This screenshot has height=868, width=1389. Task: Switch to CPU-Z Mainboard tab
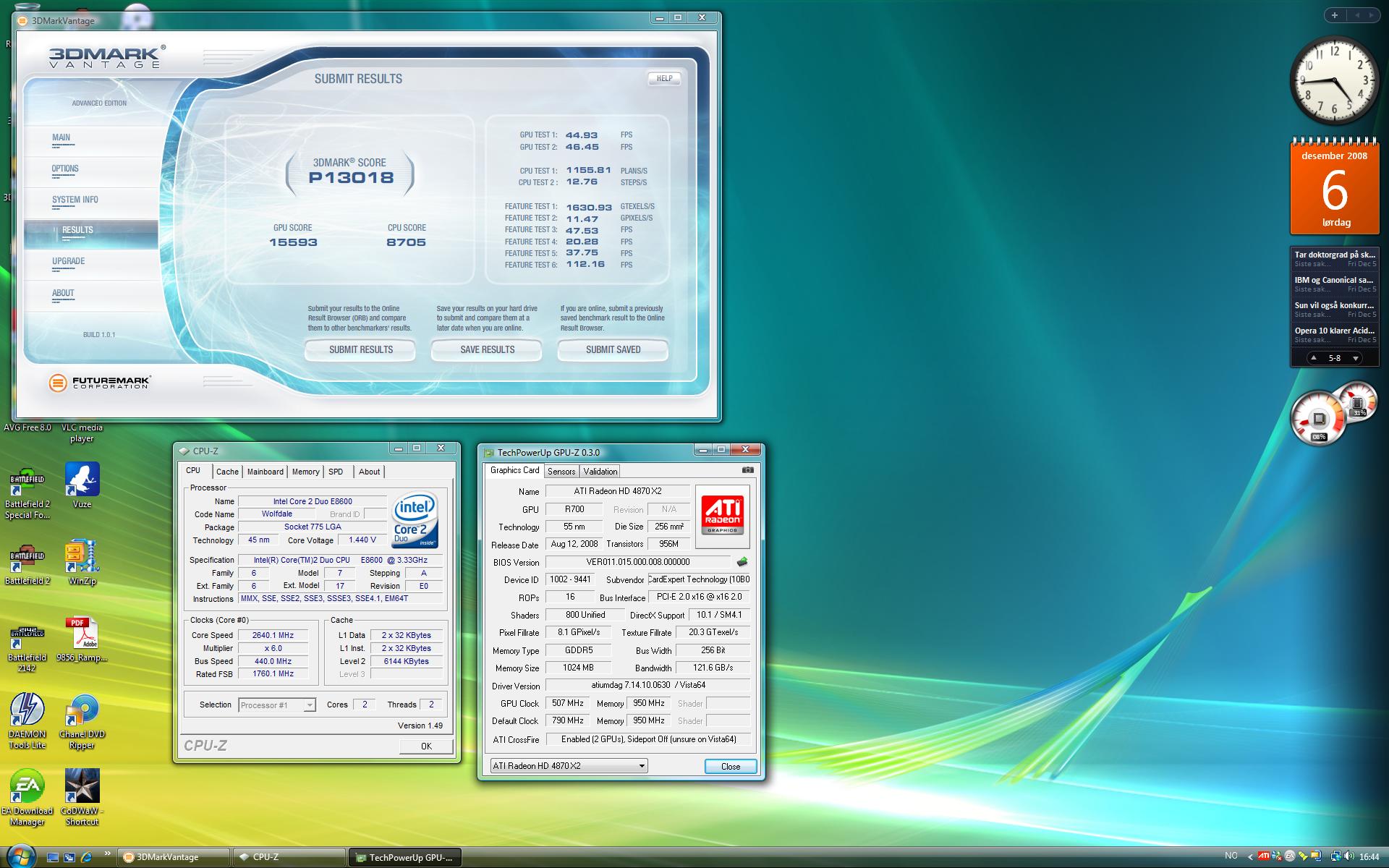266,472
